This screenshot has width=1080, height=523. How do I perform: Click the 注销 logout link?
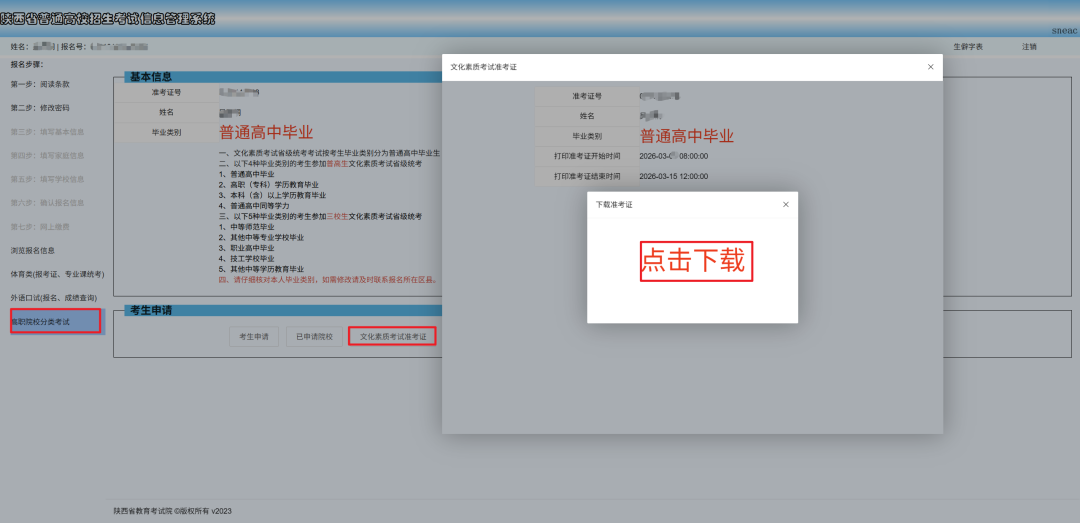[1029, 47]
